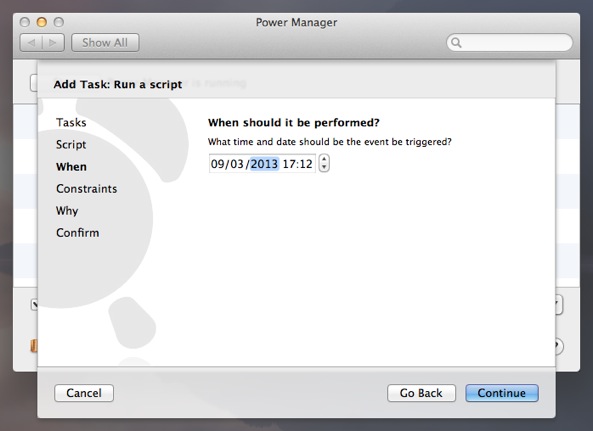Select the Constraints step in sidebar
This screenshot has width=593, height=431.
[x=87, y=189]
